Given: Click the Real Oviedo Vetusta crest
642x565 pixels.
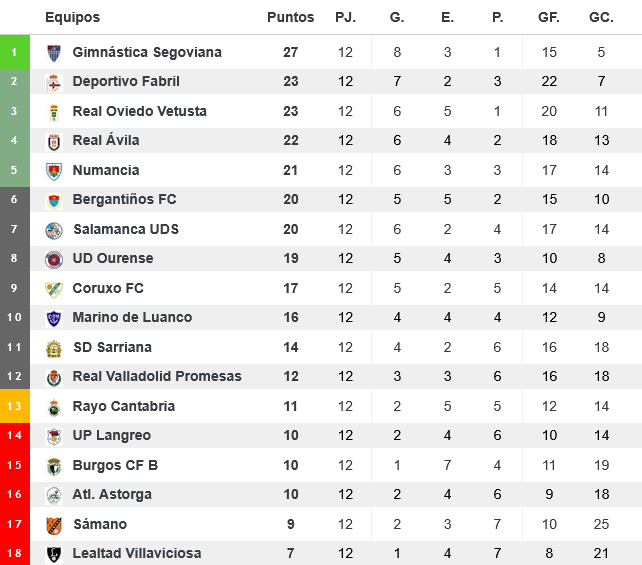Looking at the screenshot, I should [x=54, y=111].
